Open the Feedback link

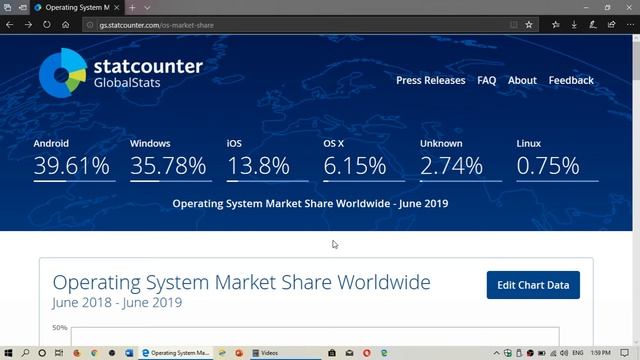[x=571, y=80]
